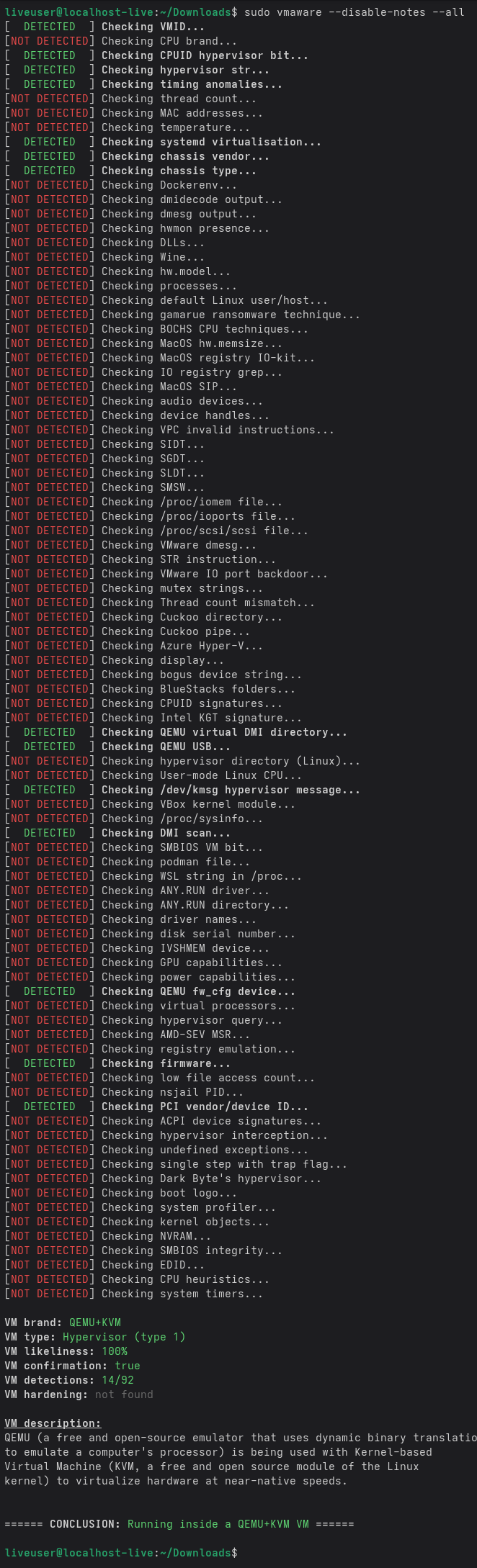Screen dimensions: 477x1568
Task: Click the 'Checking /dev/kmsg hypervisor message...' line
Action: [231, 790]
